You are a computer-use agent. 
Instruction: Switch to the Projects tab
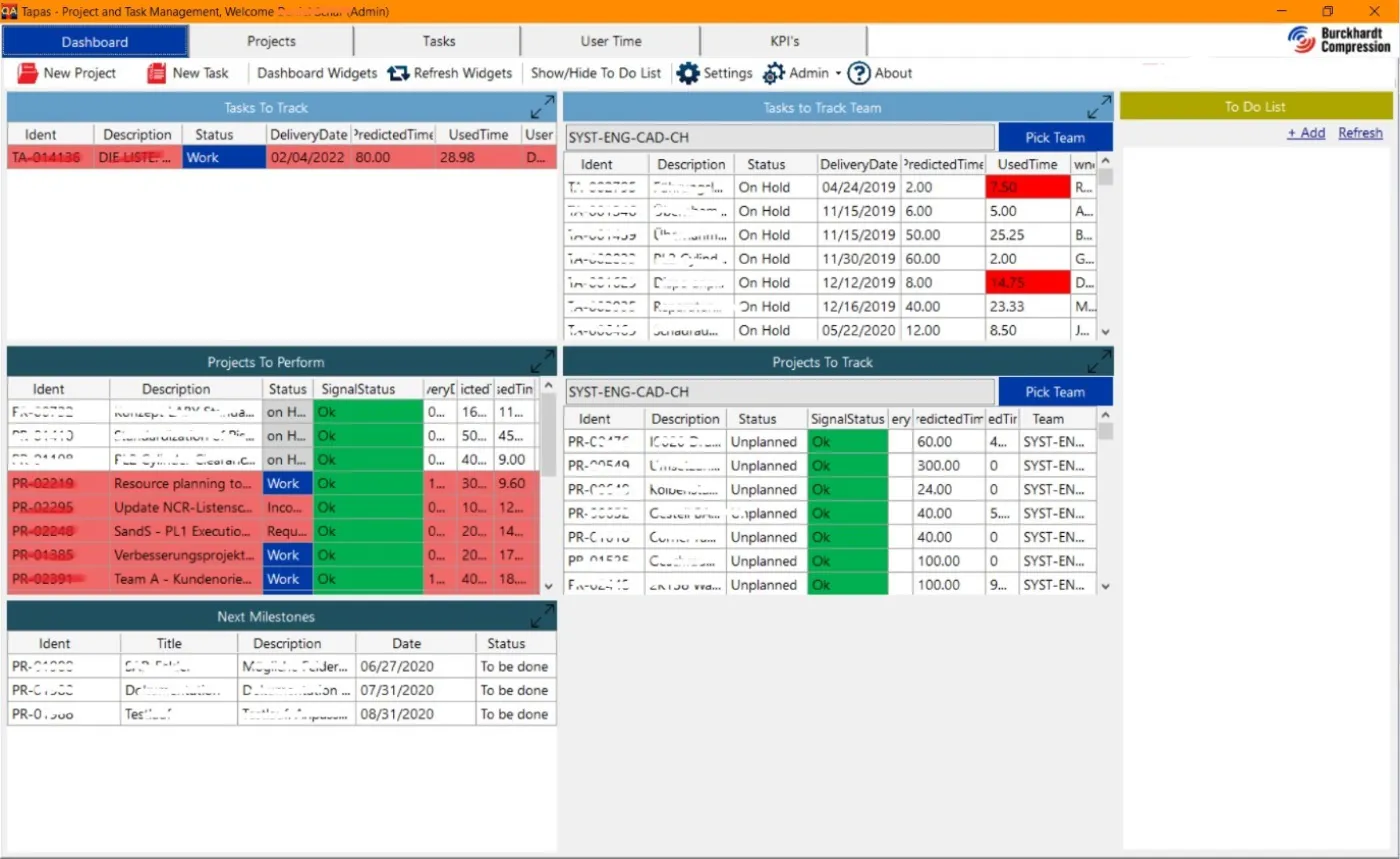click(271, 41)
